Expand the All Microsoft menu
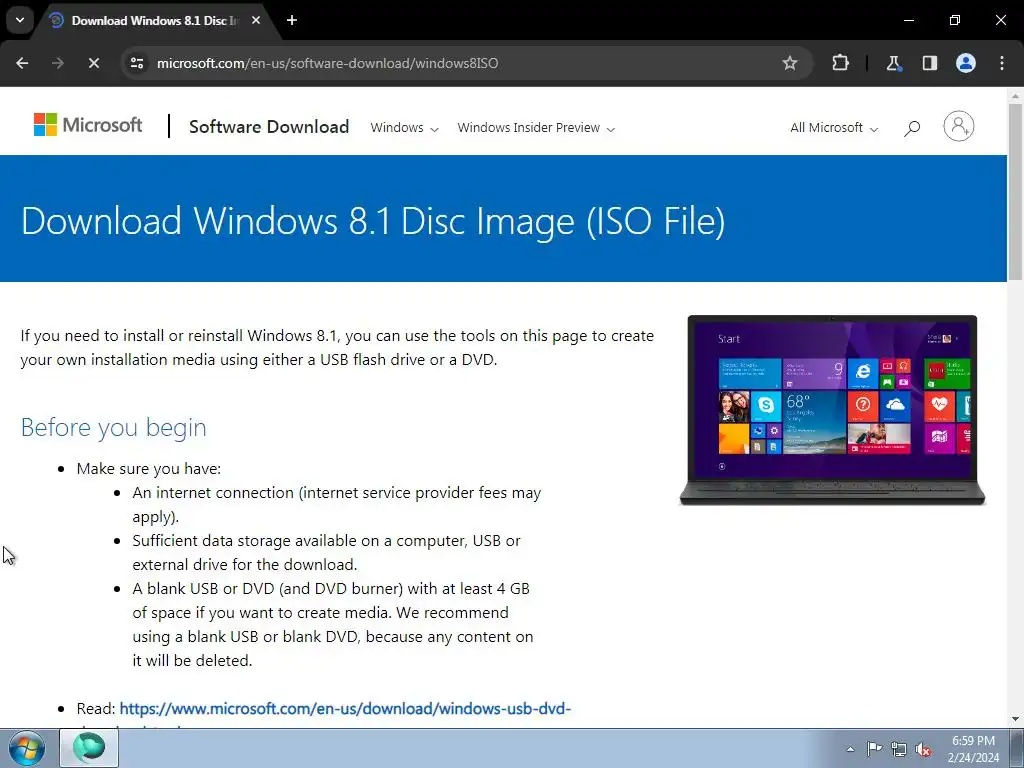The width and height of the screenshot is (1024, 768). click(834, 128)
